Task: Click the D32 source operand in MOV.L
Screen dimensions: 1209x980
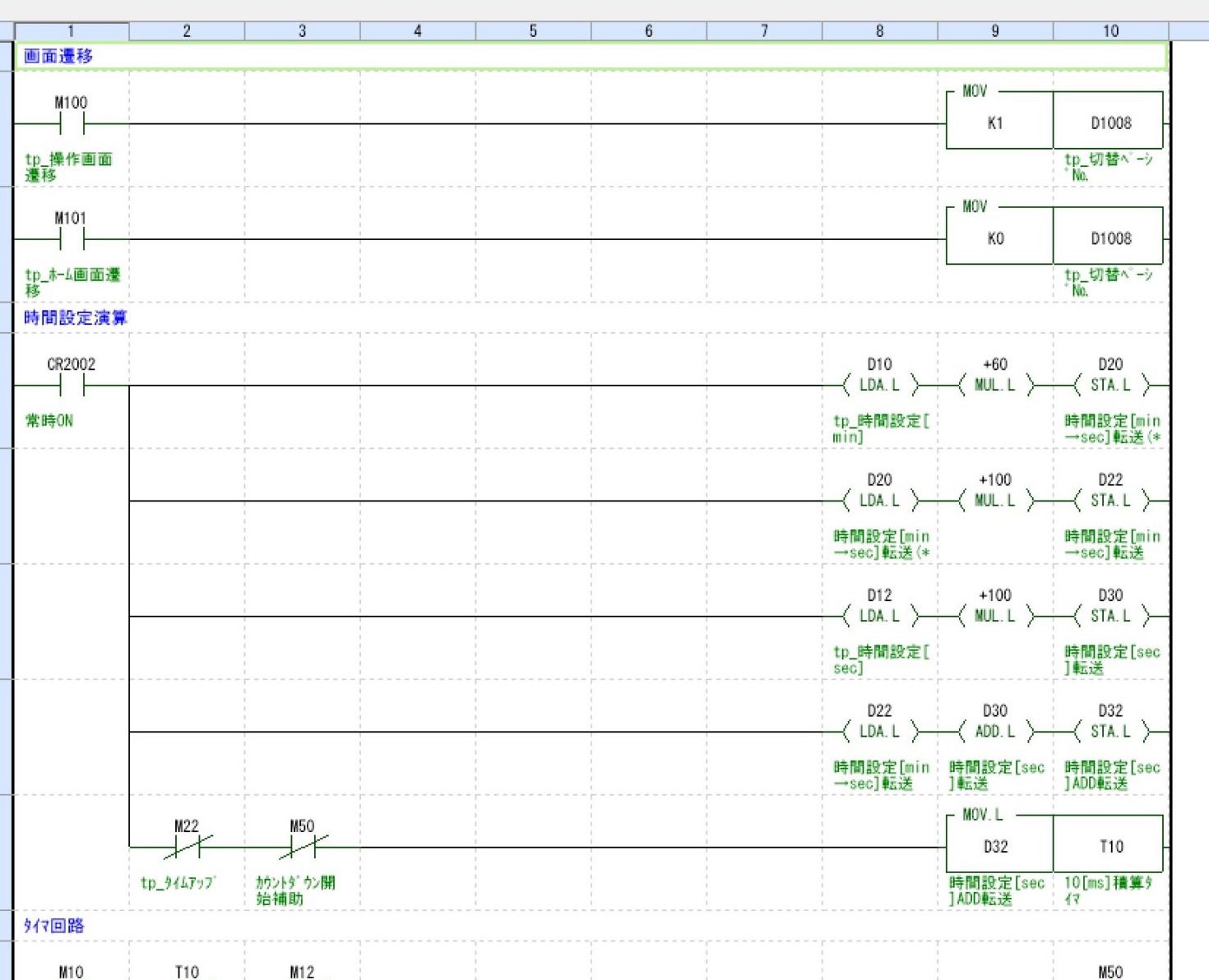Action: [x=995, y=847]
